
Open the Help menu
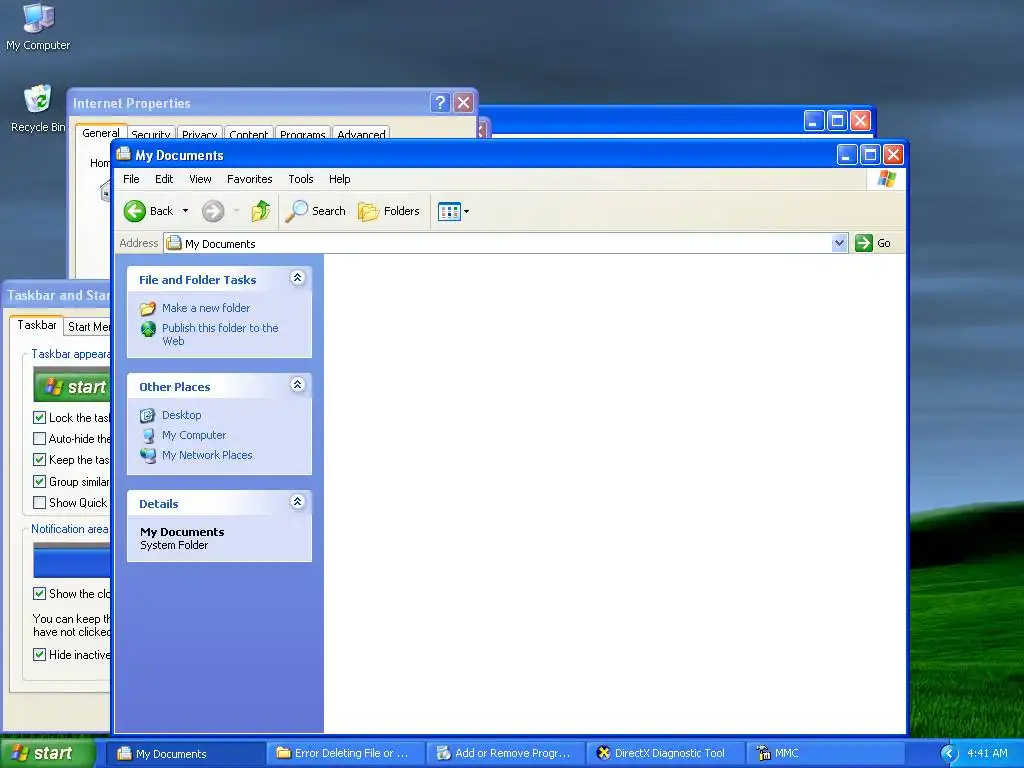(x=340, y=179)
